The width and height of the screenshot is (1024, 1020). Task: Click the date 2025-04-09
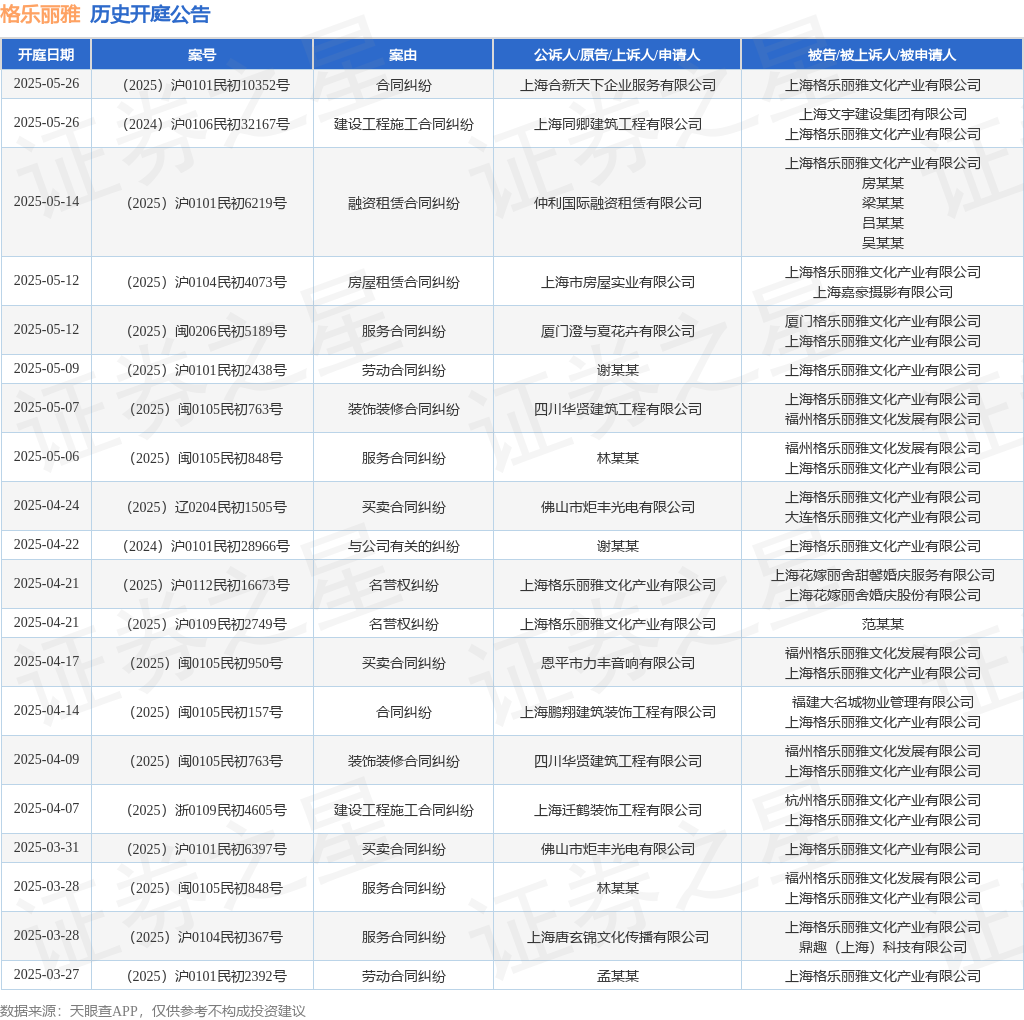46,759
